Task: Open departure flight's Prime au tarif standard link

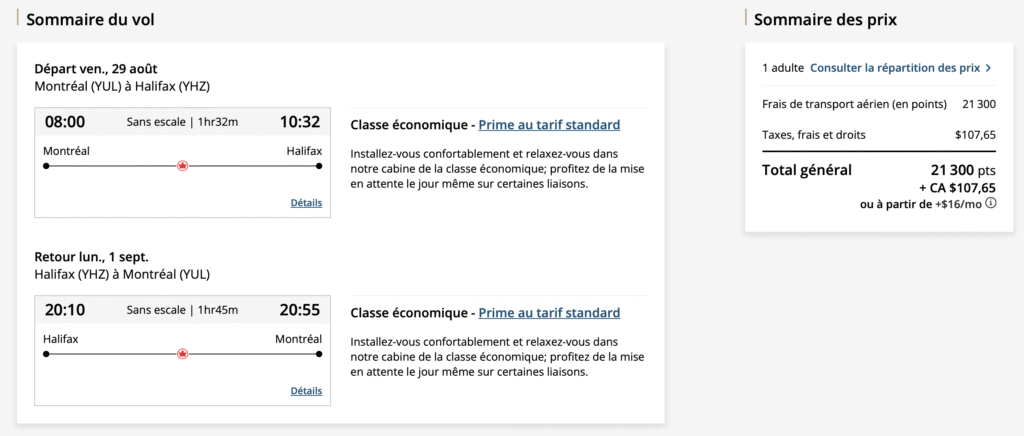Action: point(549,125)
